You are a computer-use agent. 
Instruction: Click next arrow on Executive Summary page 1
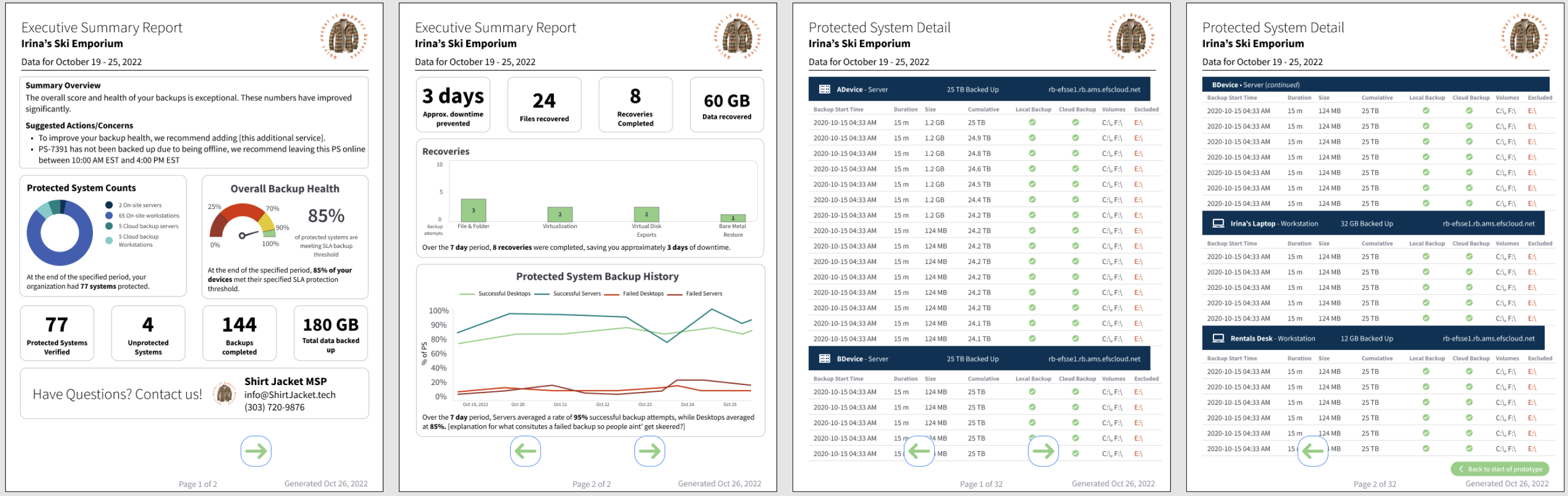pyautogui.click(x=255, y=451)
